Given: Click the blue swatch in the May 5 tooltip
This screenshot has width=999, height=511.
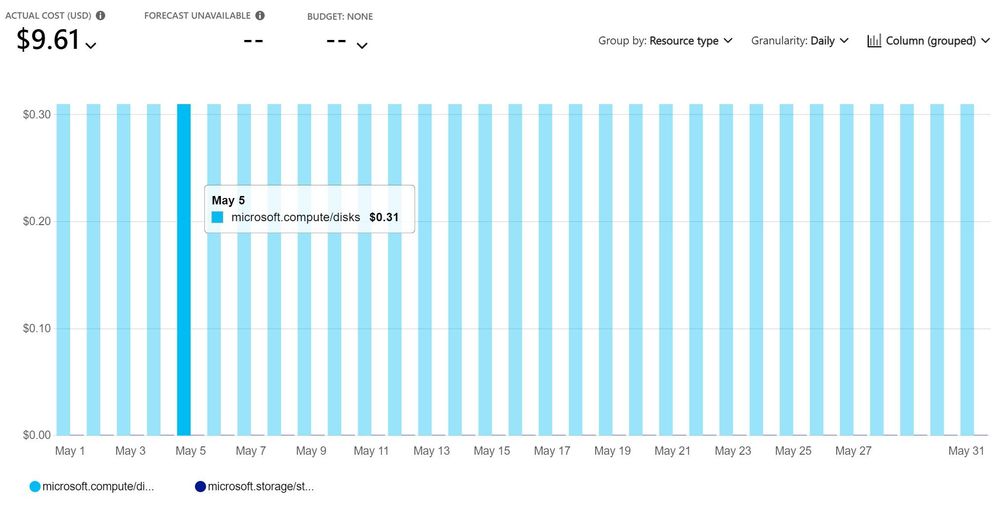Looking at the screenshot, I should (218, 217).
